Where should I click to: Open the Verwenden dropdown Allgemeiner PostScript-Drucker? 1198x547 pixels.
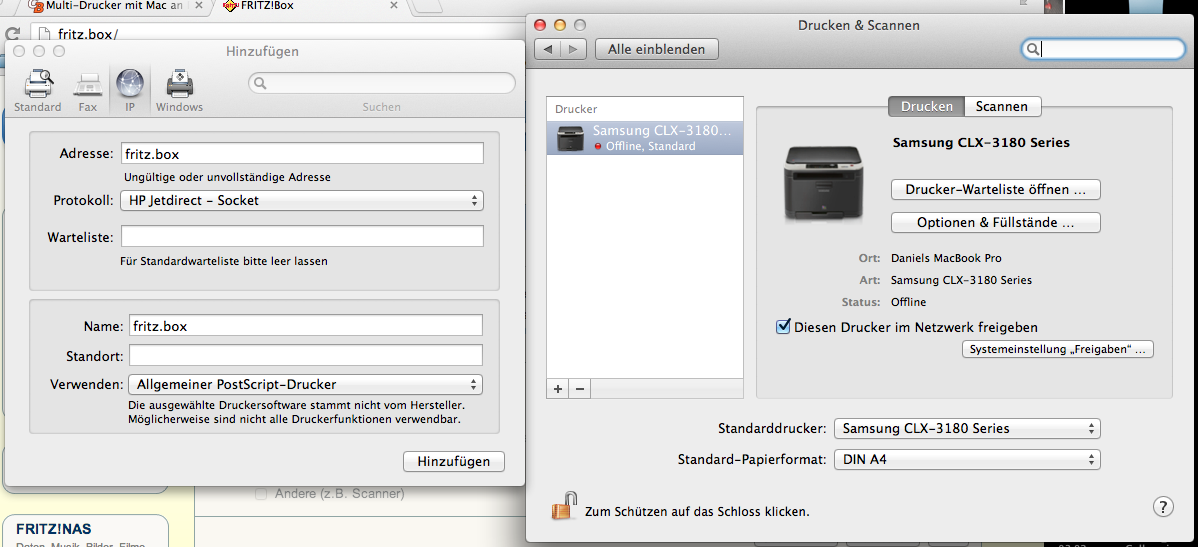tap(306, 384)
